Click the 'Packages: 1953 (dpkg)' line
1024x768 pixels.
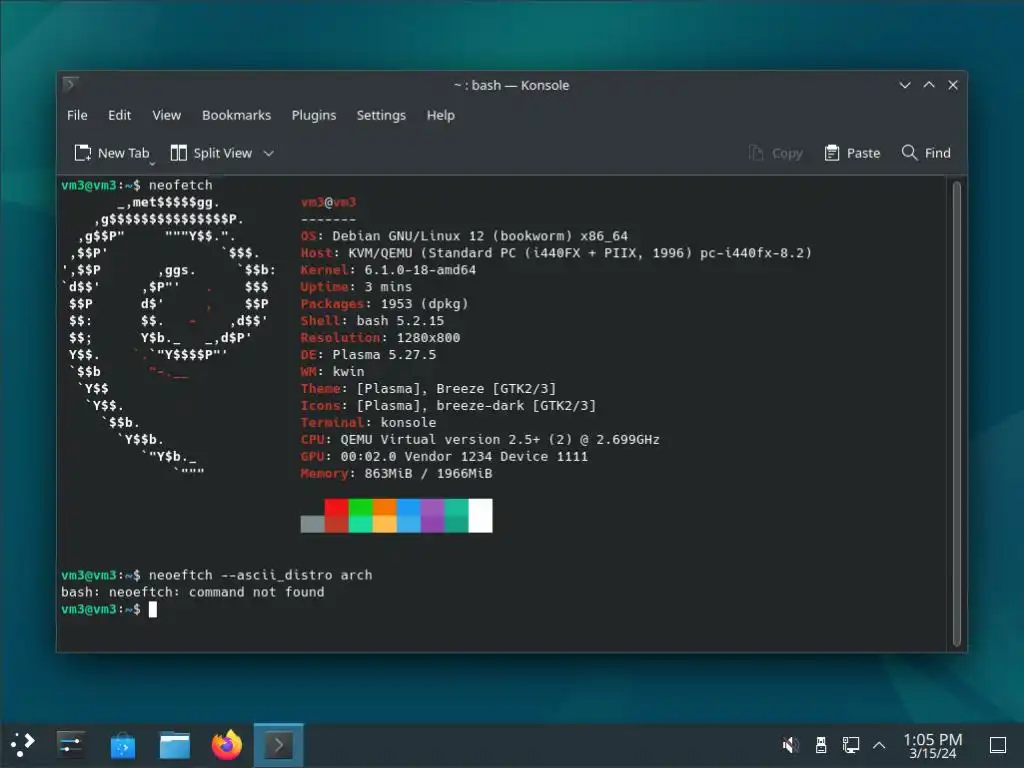click(384, 304)
